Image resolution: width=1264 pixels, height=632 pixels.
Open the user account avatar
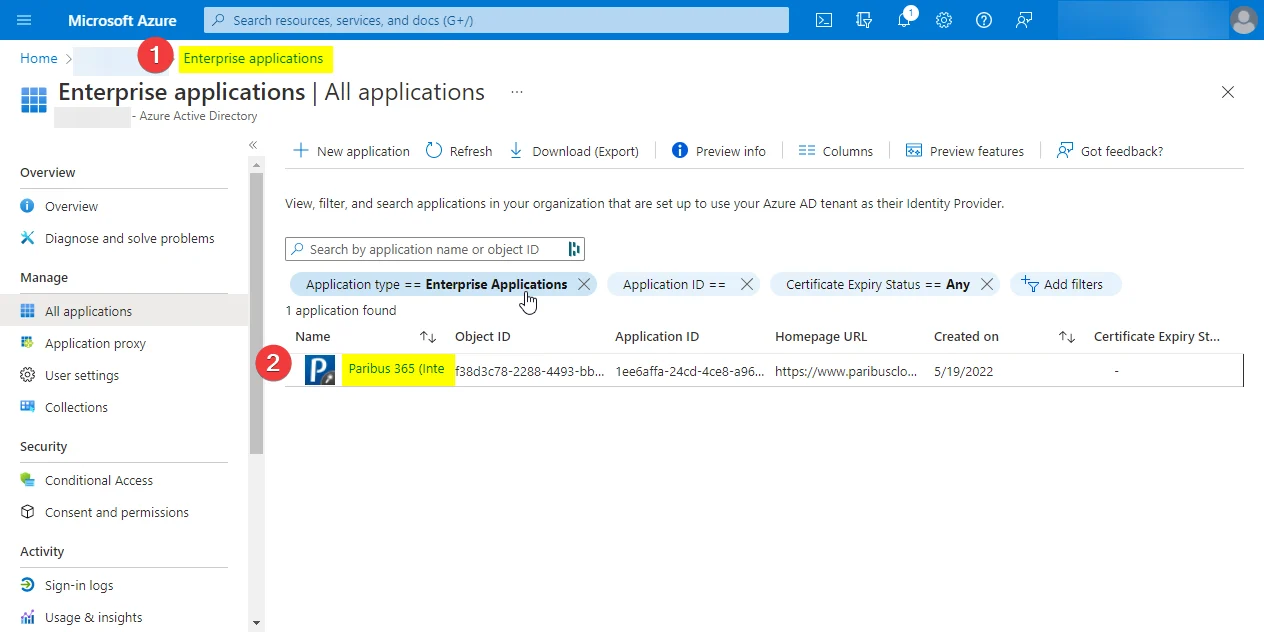click(1243, 20)
